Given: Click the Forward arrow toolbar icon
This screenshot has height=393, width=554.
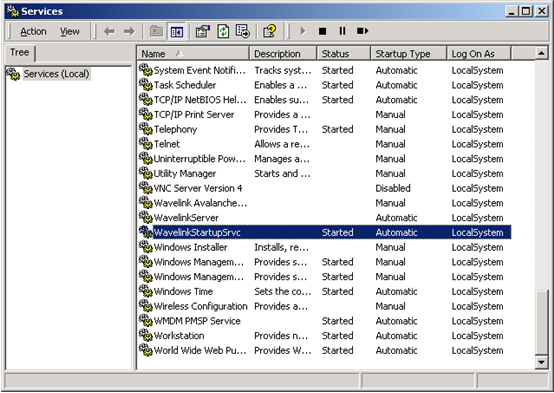Looking at the screenshot, I should click(129, 31).
